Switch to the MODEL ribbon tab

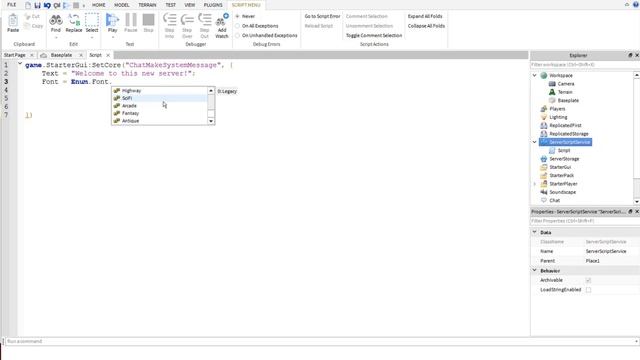coord(121,5)
